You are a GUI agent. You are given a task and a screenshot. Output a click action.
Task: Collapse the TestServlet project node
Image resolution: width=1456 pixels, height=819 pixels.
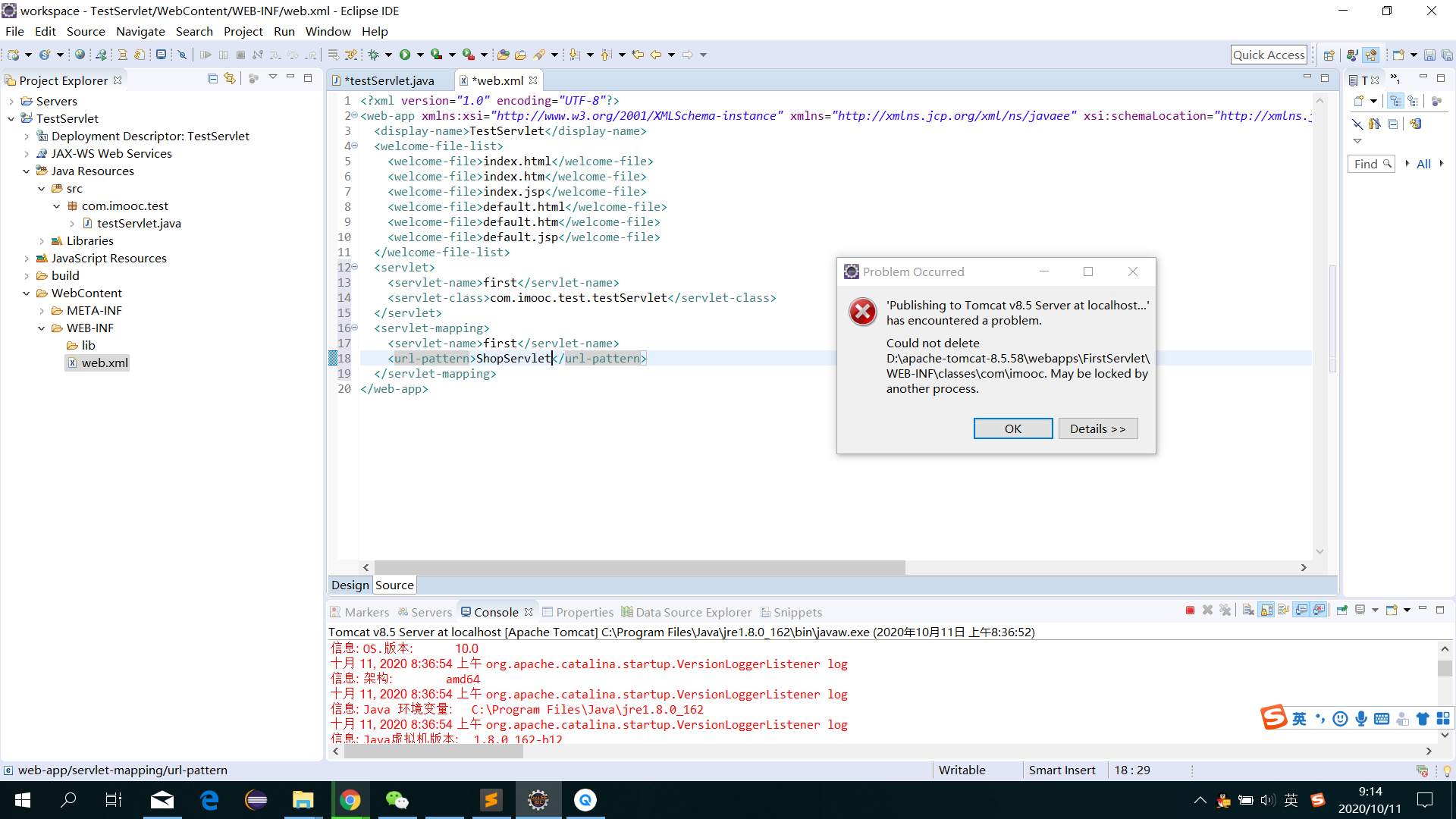[x=11, y=119]
